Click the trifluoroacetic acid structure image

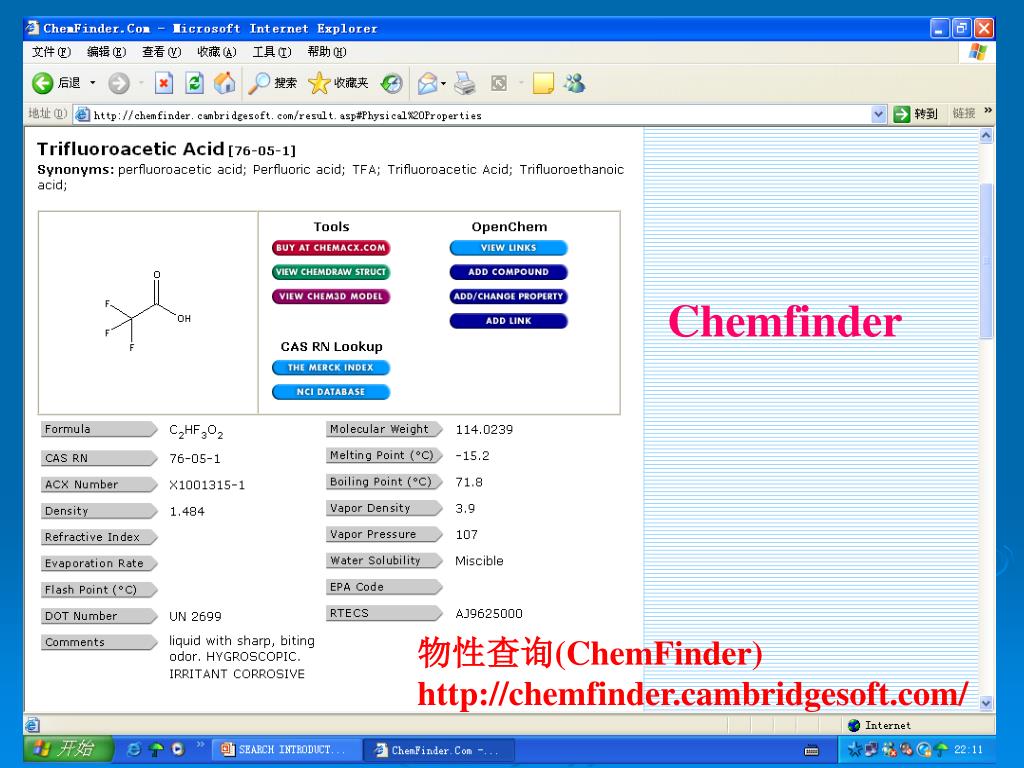148,311
